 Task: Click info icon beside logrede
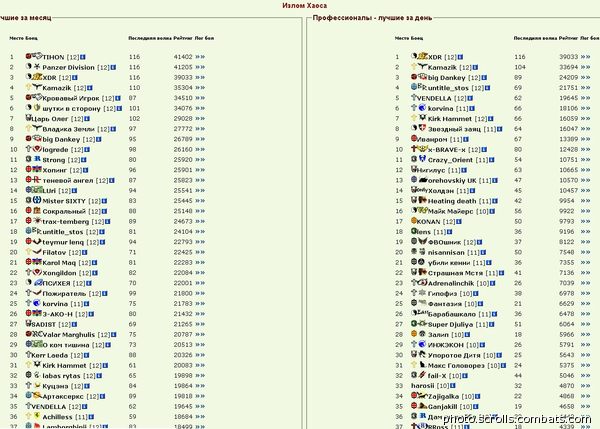(x=87, y=150)
